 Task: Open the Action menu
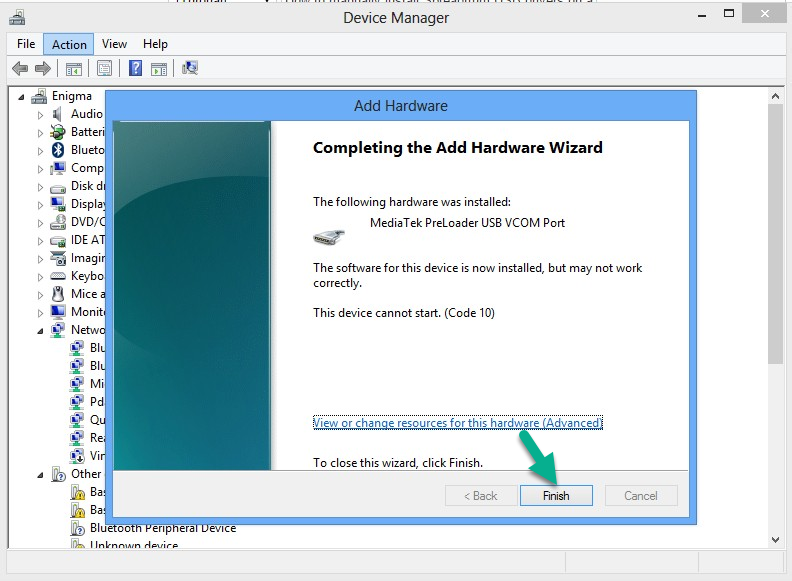click(69, 44)
